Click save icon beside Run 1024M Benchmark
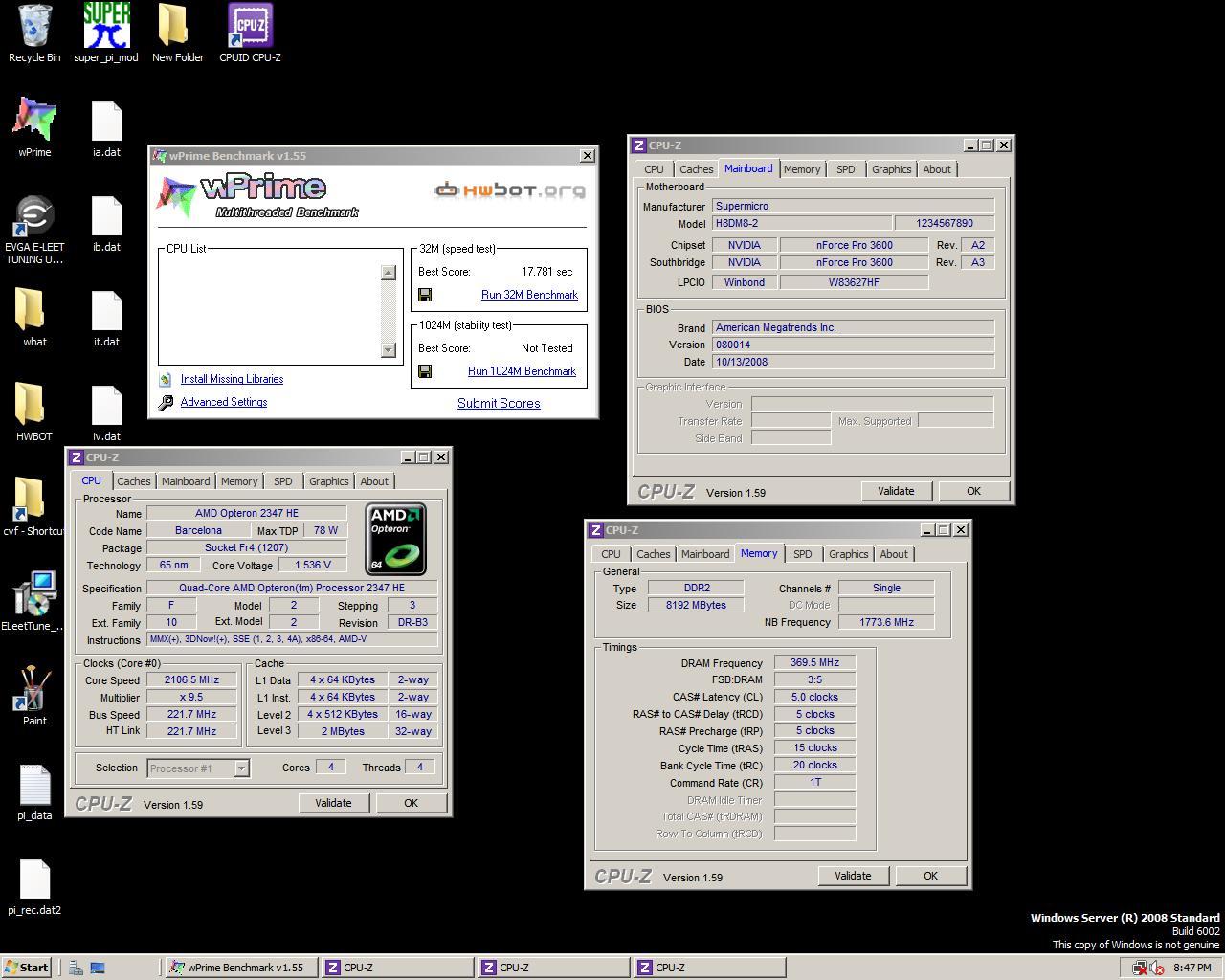Screen dimensions: 1225x980 425,371
